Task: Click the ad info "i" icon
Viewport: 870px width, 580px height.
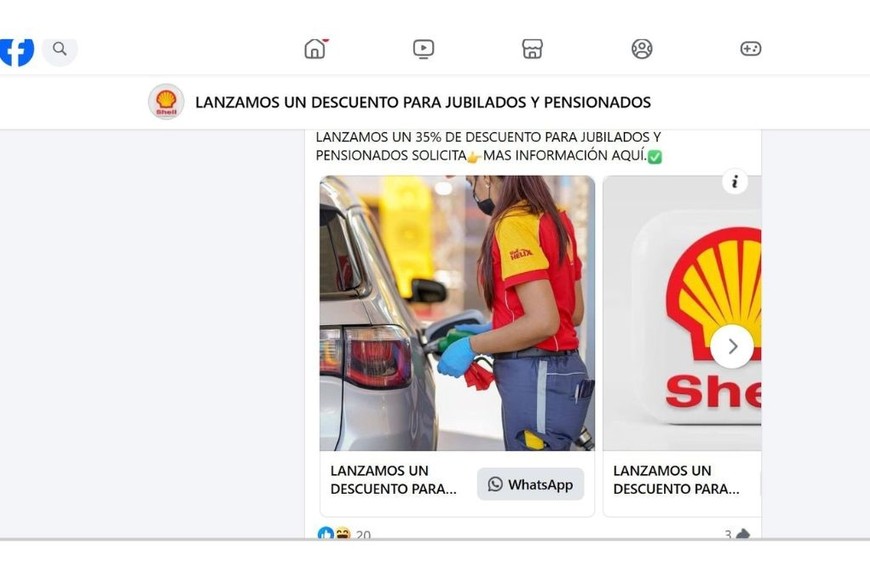Action: 735,181
